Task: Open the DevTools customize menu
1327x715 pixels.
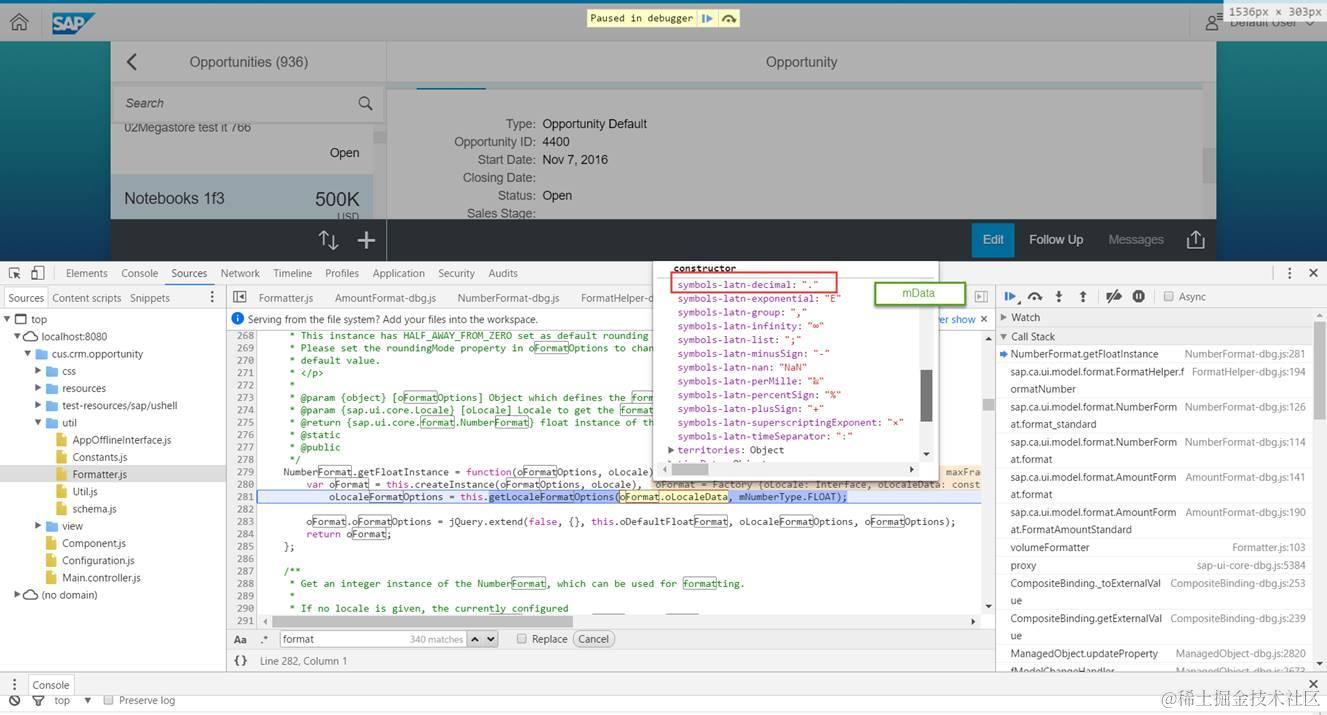Action: [x=1290, y=273]
